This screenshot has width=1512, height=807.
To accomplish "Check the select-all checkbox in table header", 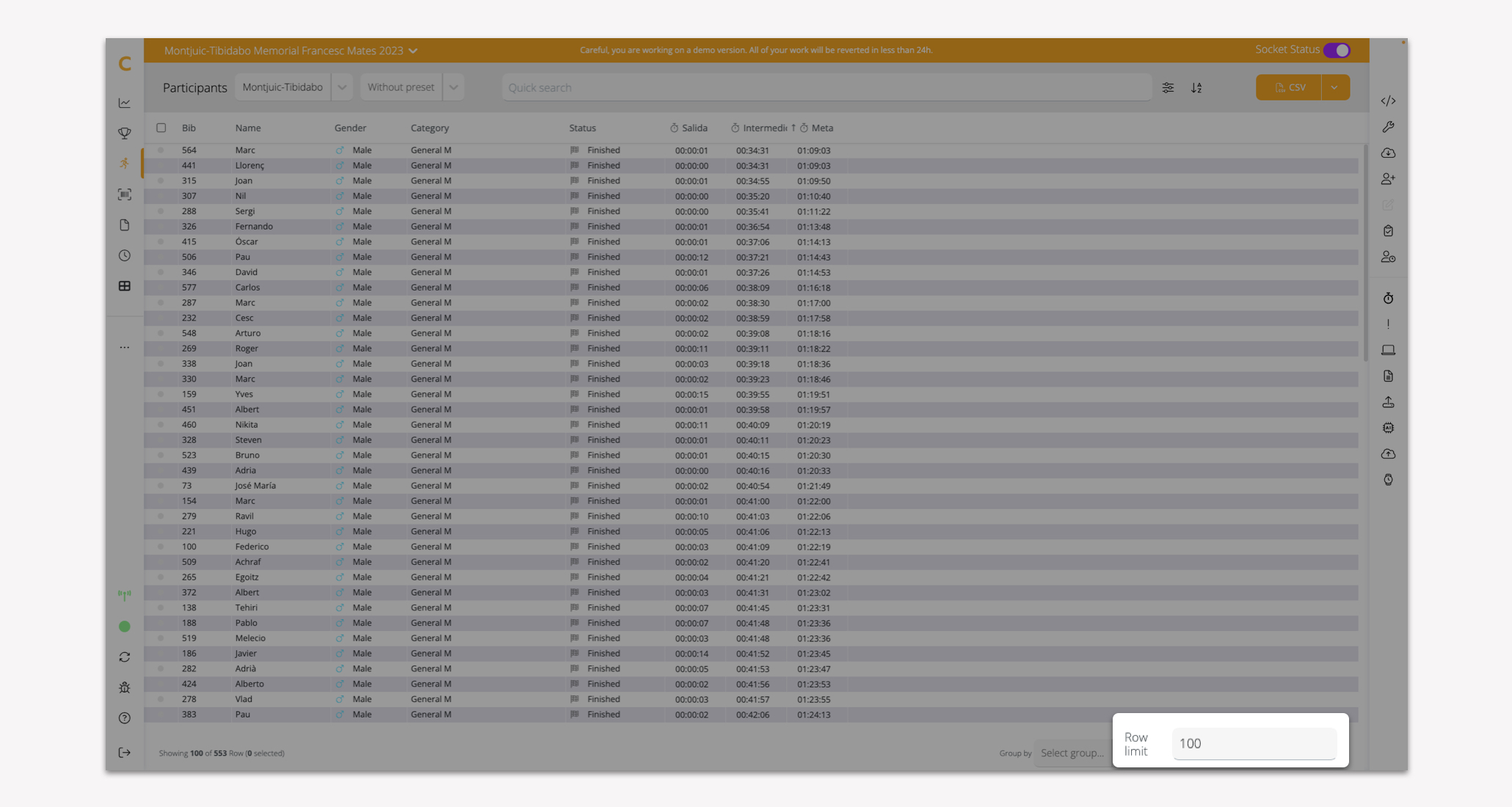I will [161, 128].
